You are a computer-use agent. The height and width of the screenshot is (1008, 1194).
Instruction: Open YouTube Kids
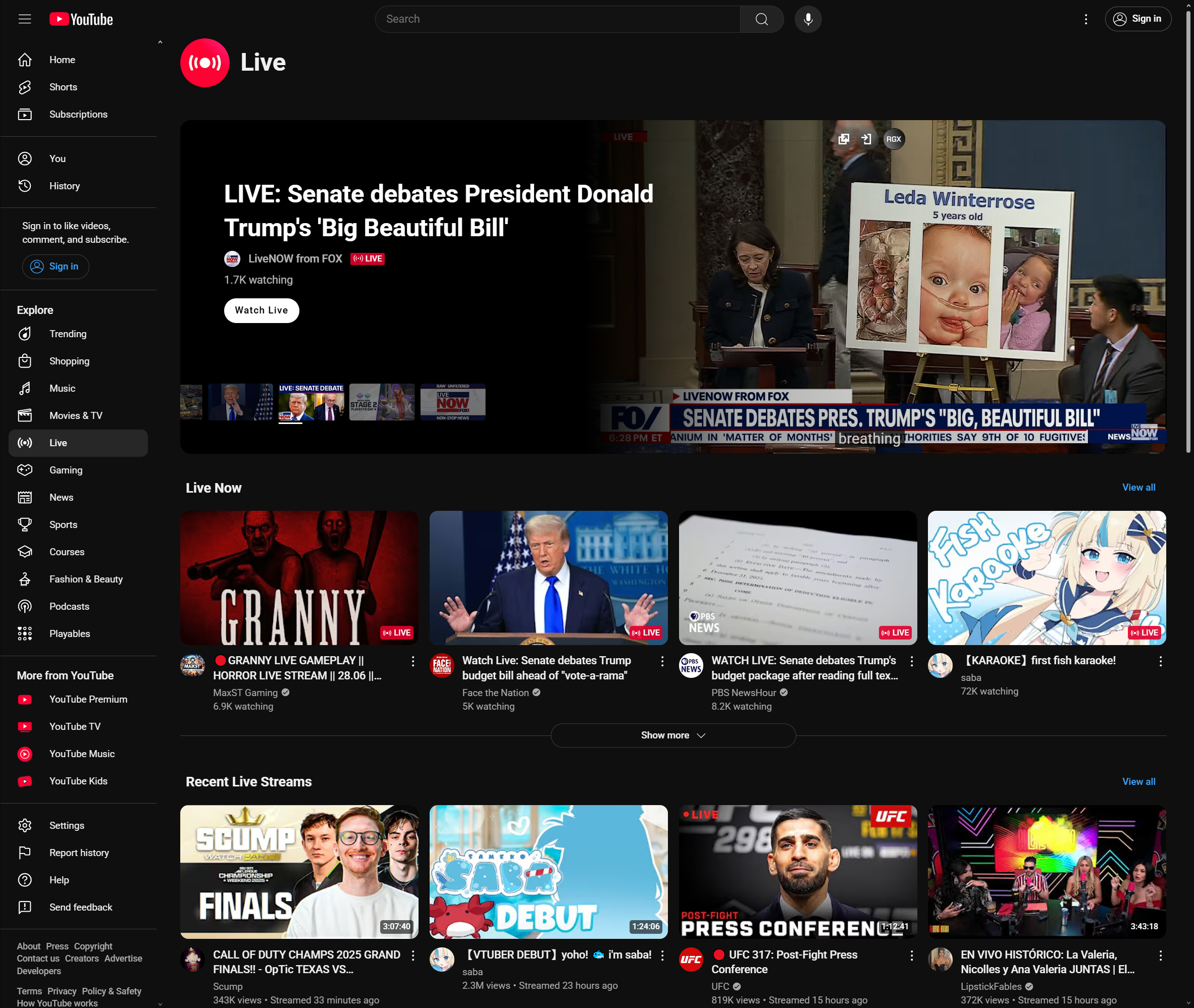tap(78, 781)
